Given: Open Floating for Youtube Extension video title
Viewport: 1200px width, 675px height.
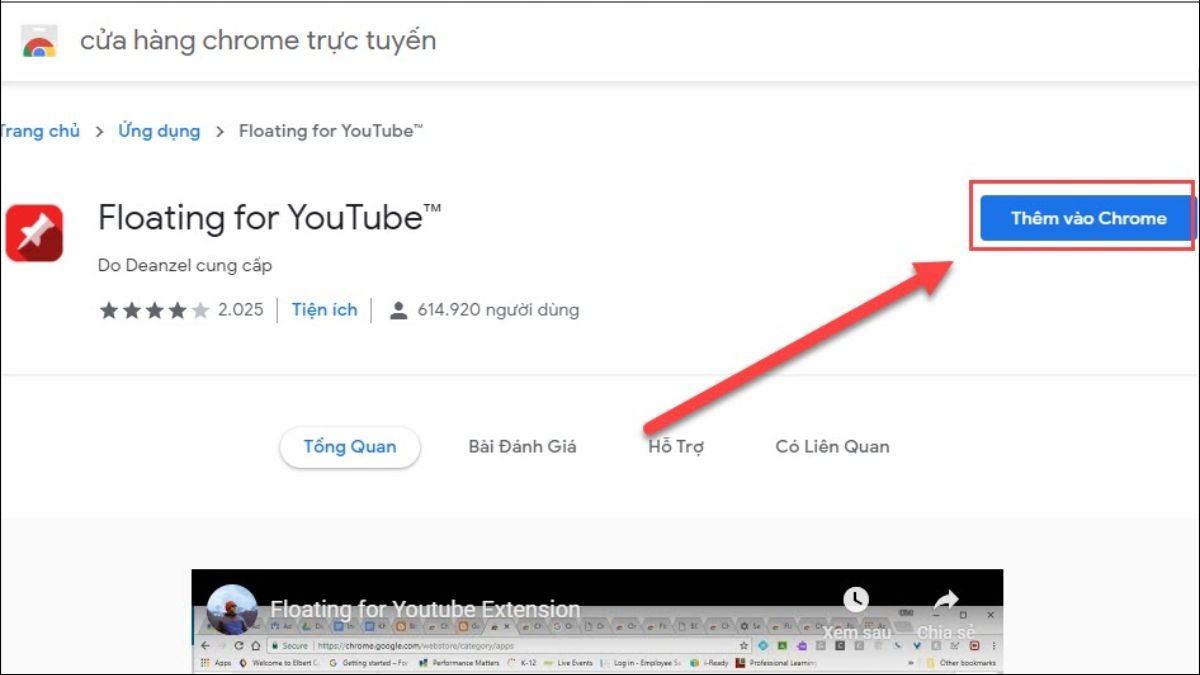Looking at the screenshot, I should point(425,609).
